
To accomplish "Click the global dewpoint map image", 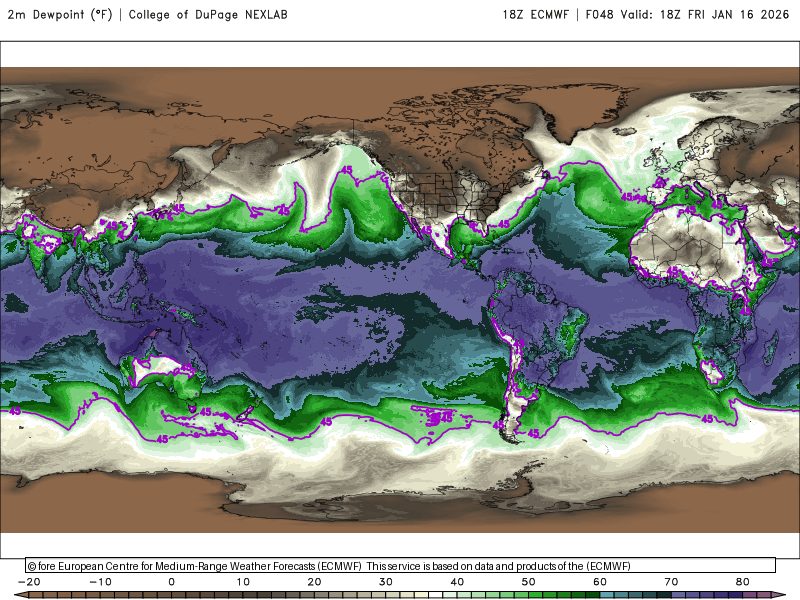I will 400,300.
